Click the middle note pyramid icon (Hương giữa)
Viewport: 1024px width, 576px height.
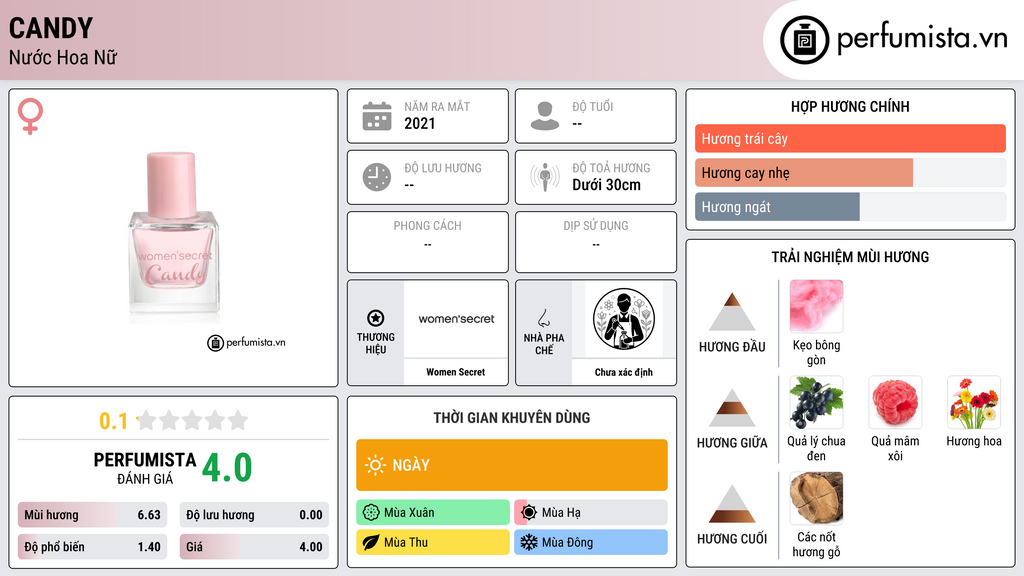tap(732, 408)
